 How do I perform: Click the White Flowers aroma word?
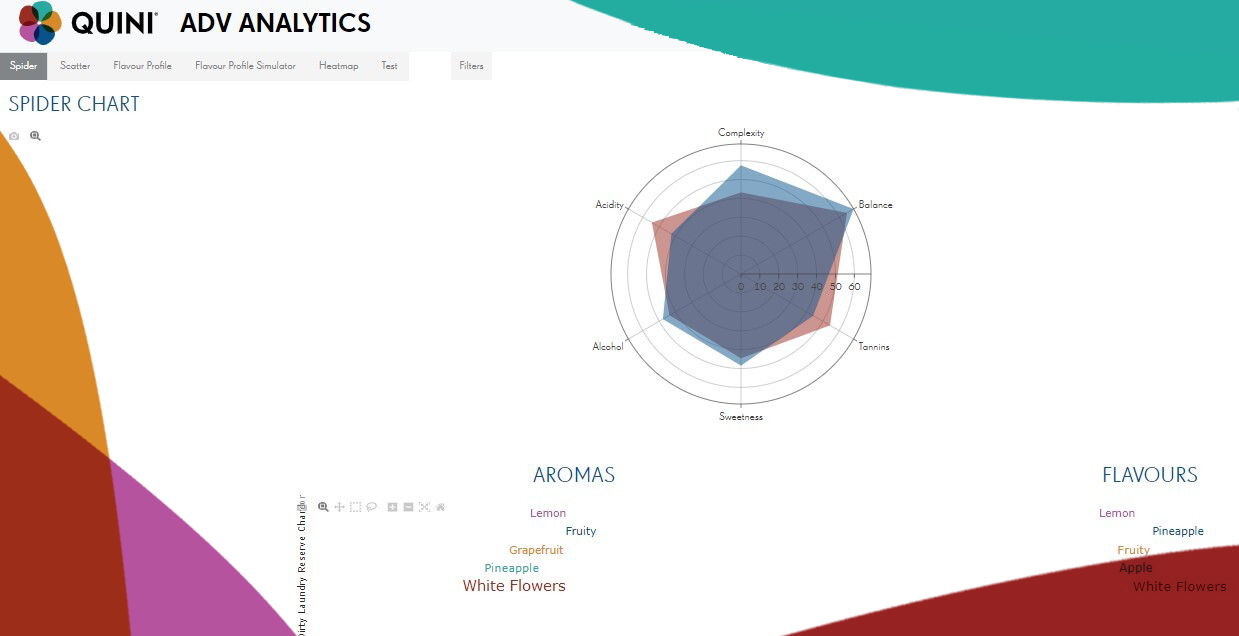514,586
